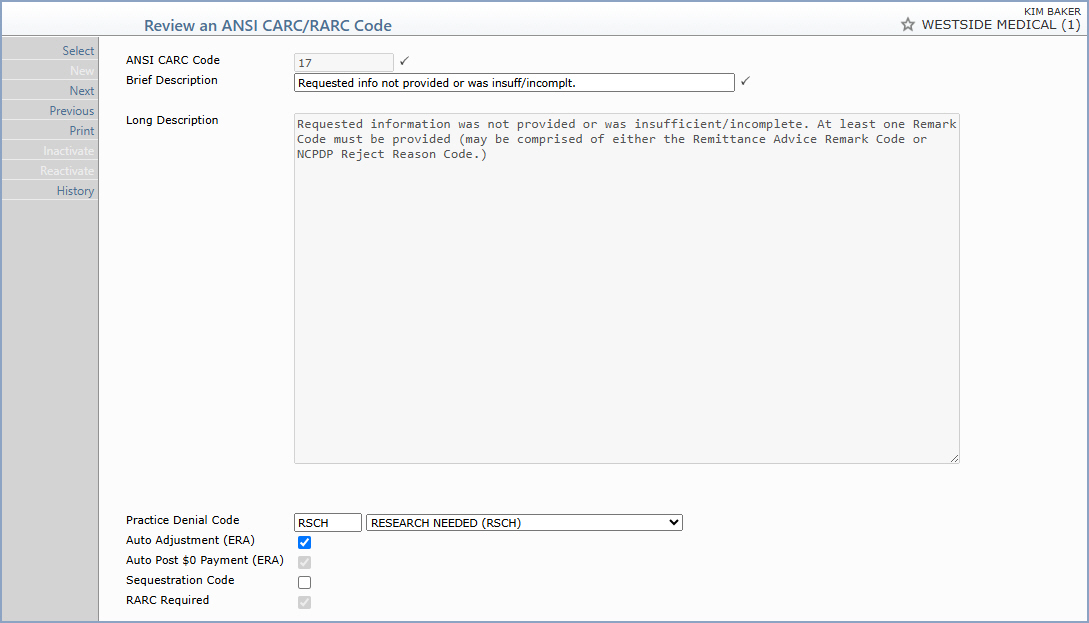
Task: Click the KIM BAKER user name
Action: pyautogui.click(x=1052, y=11)
